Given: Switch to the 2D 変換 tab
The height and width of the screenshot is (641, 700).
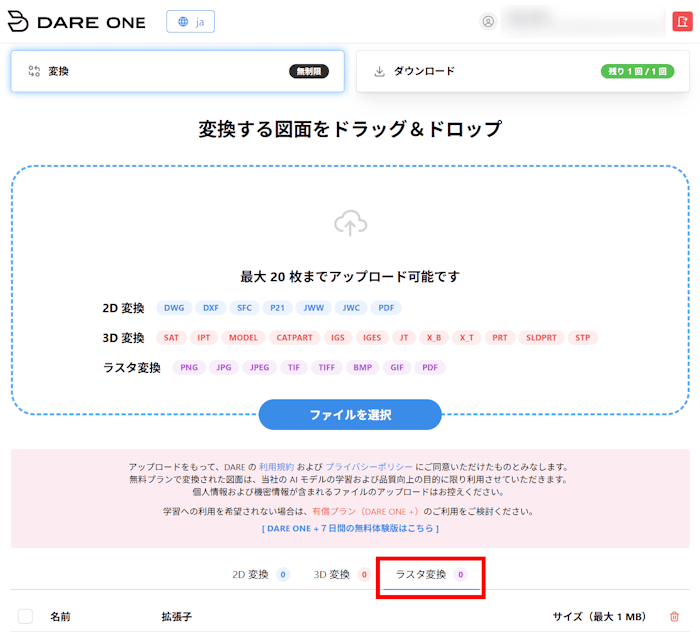Looking at the screenshot, I should click(x=261, y=574).
